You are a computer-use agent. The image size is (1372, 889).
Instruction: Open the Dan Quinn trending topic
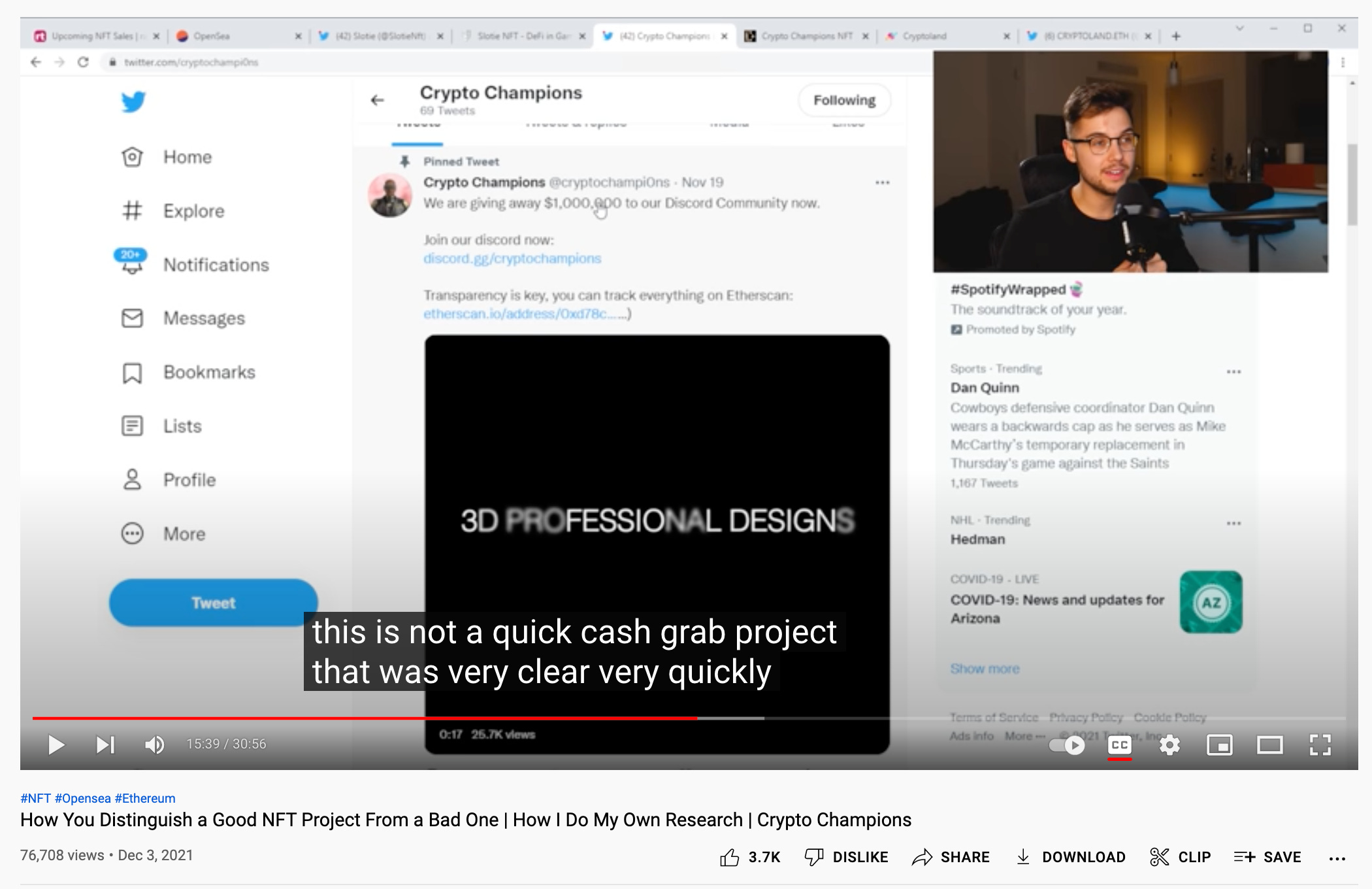(x=985, y=388)
